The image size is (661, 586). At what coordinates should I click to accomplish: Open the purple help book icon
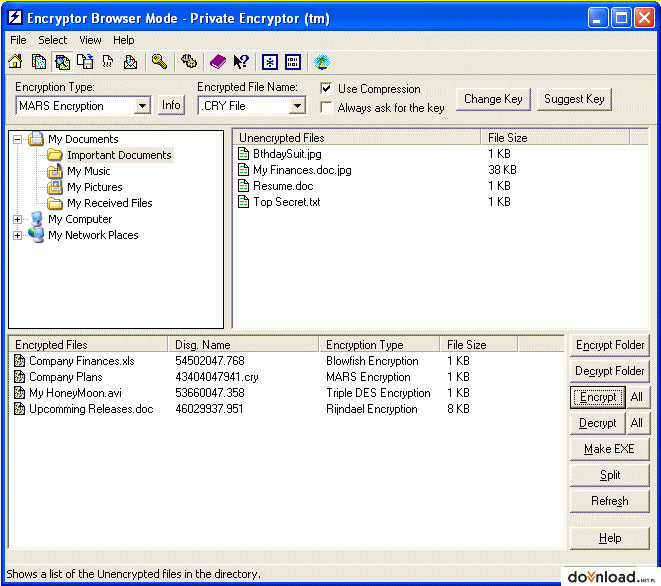[218, 62]
